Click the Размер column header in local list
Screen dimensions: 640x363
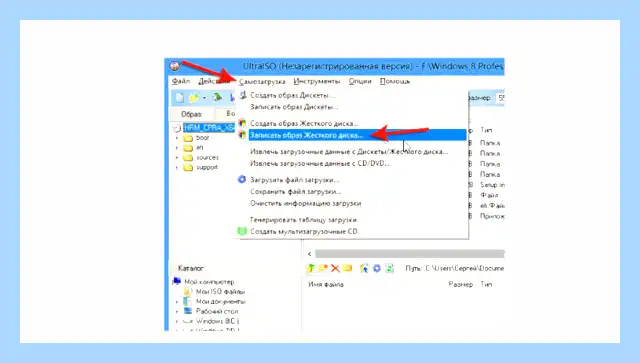tap(460, 284)
